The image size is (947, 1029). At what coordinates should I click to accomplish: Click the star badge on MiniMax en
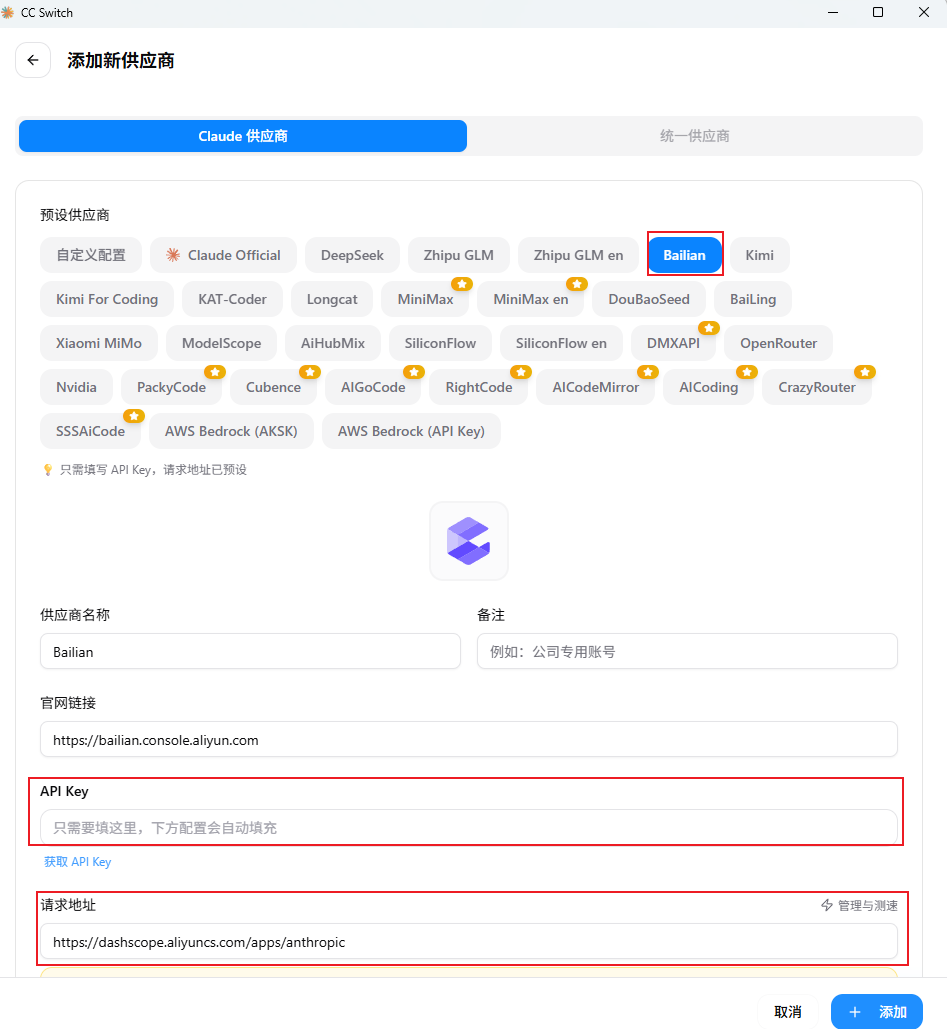577,284
